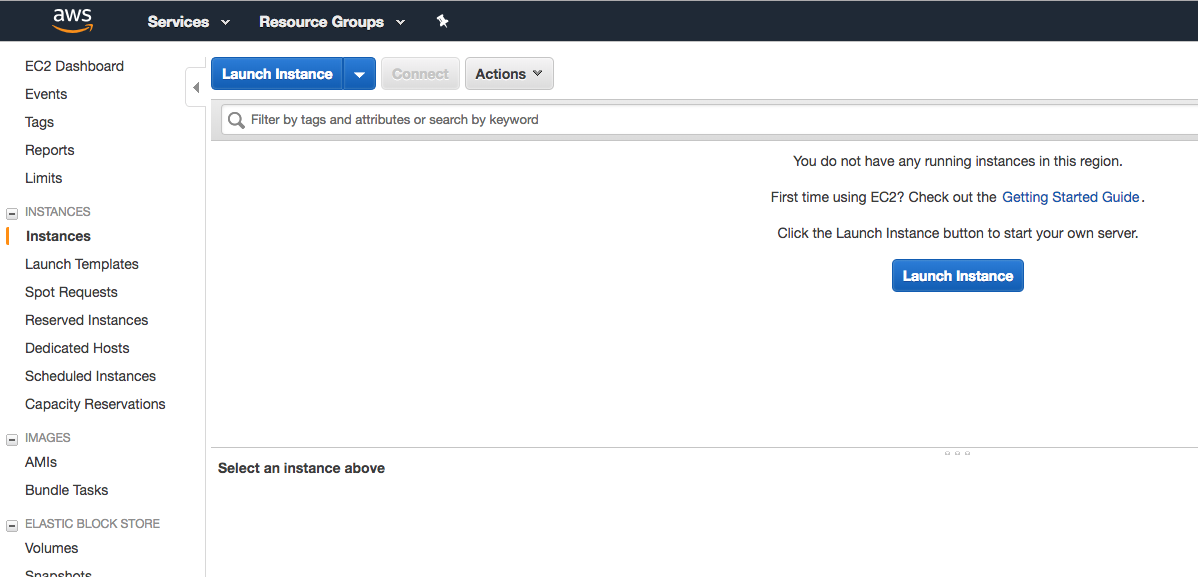Open AMIs in the sidebar
This screenshot has width=1198, height=577.
(40, 462)
